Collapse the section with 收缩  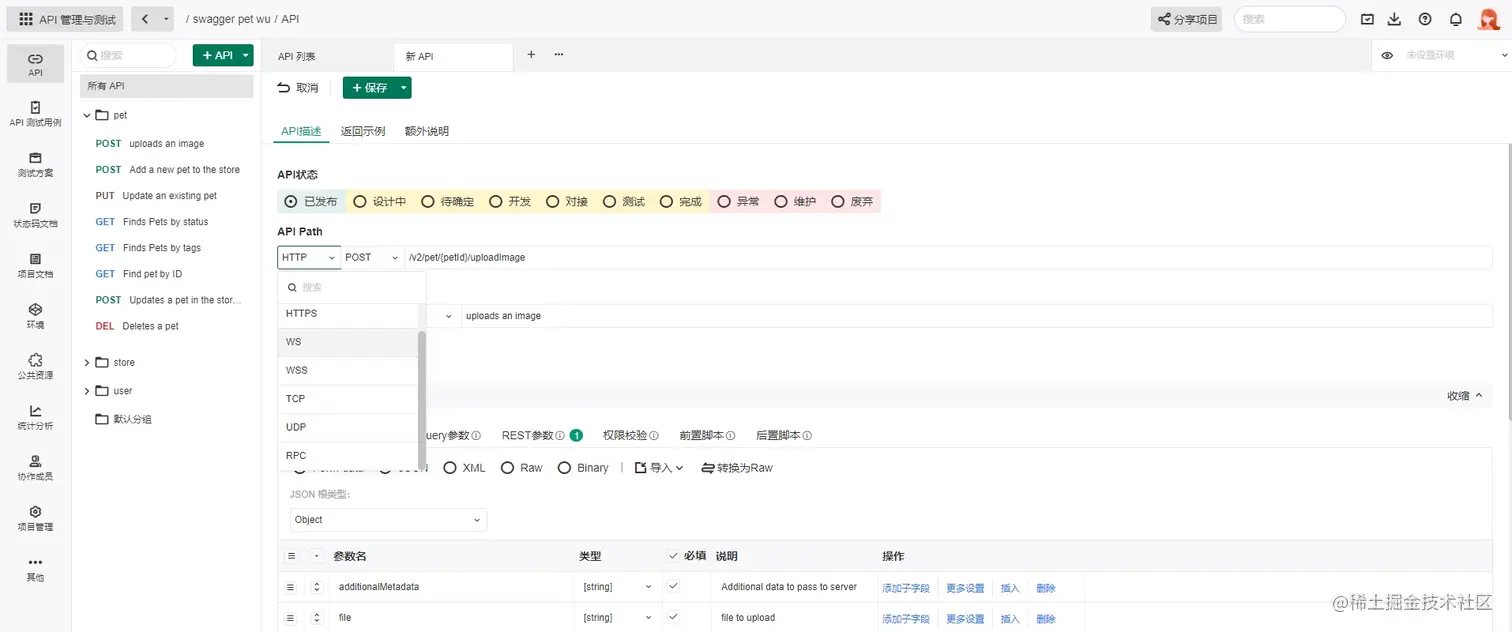pyautogui.click(x=1464, y=396)
